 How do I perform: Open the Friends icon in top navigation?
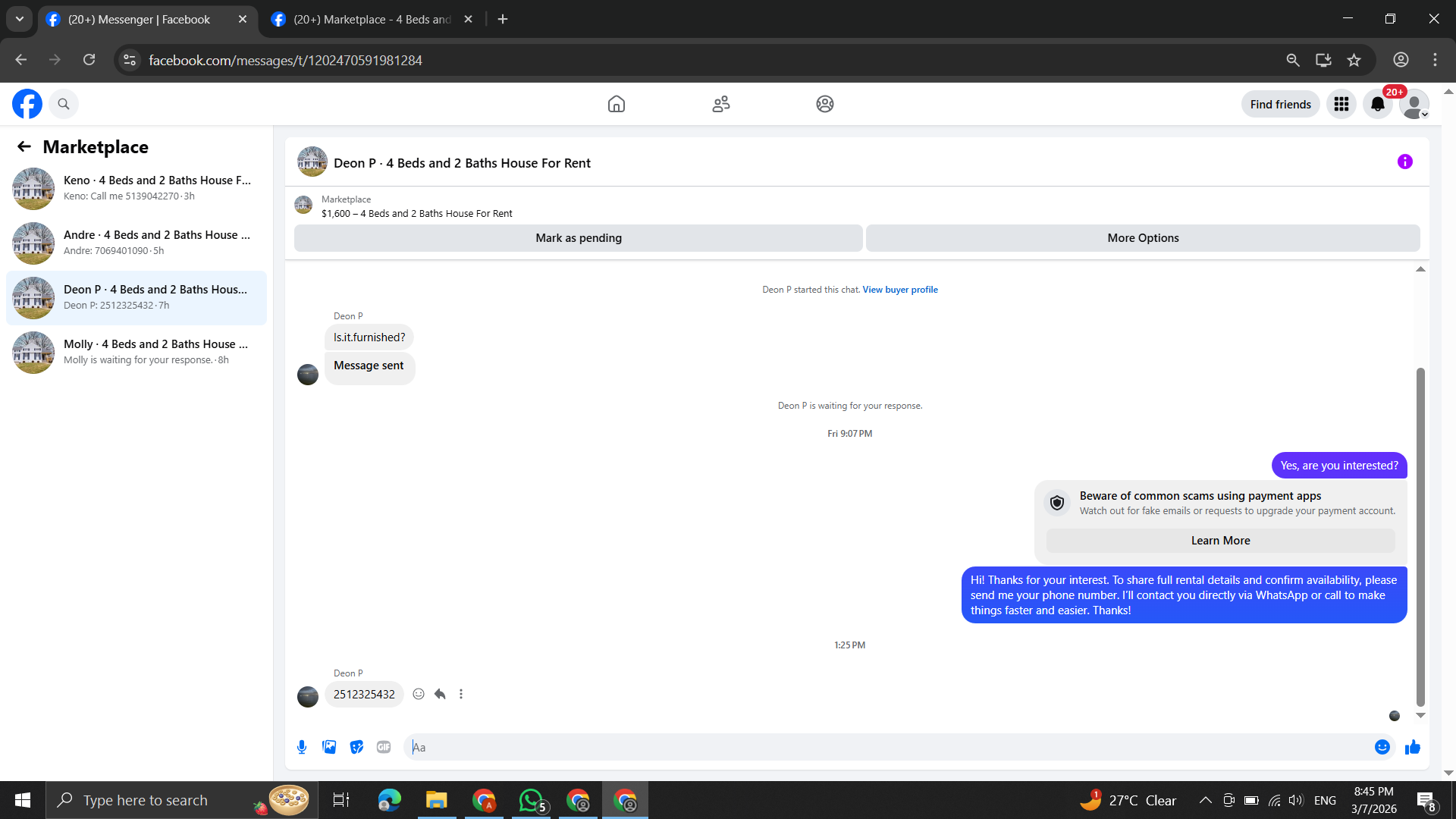click(721, 104)
